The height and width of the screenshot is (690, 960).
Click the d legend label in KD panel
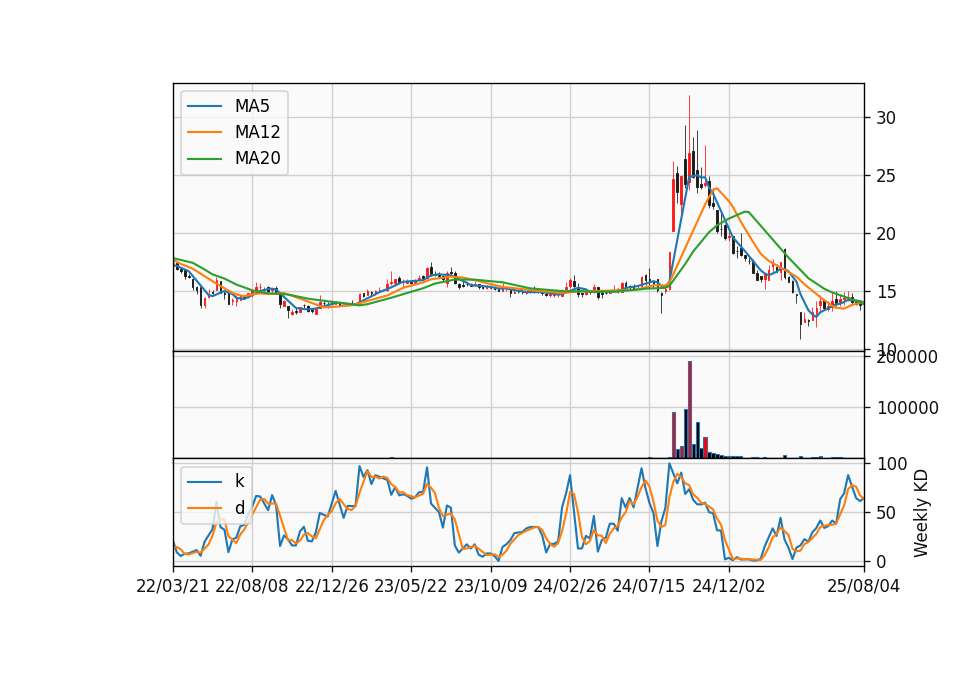(x=239, y=508)
